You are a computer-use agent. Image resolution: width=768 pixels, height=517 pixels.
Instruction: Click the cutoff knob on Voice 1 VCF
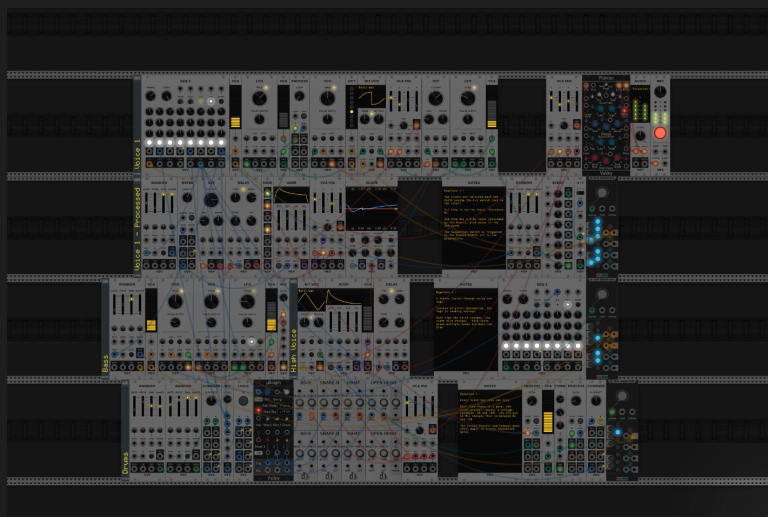(x=435, y=98)
